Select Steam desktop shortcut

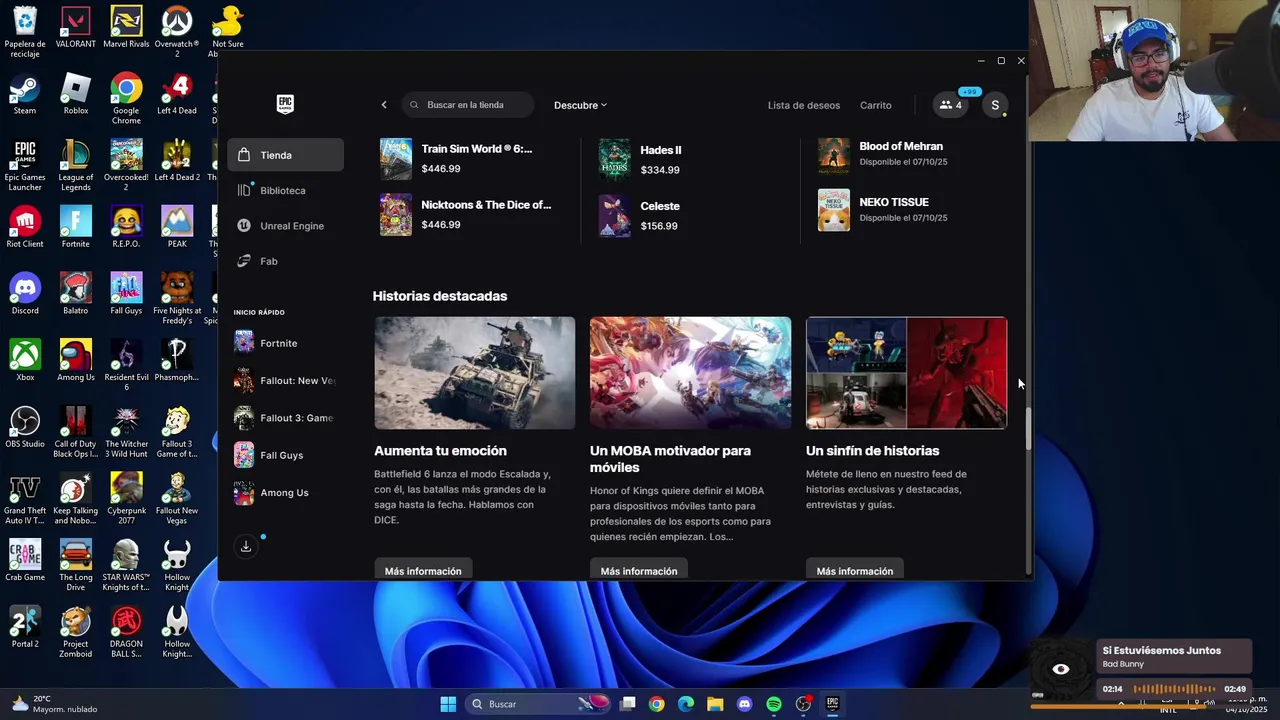(x=25, y=95)
